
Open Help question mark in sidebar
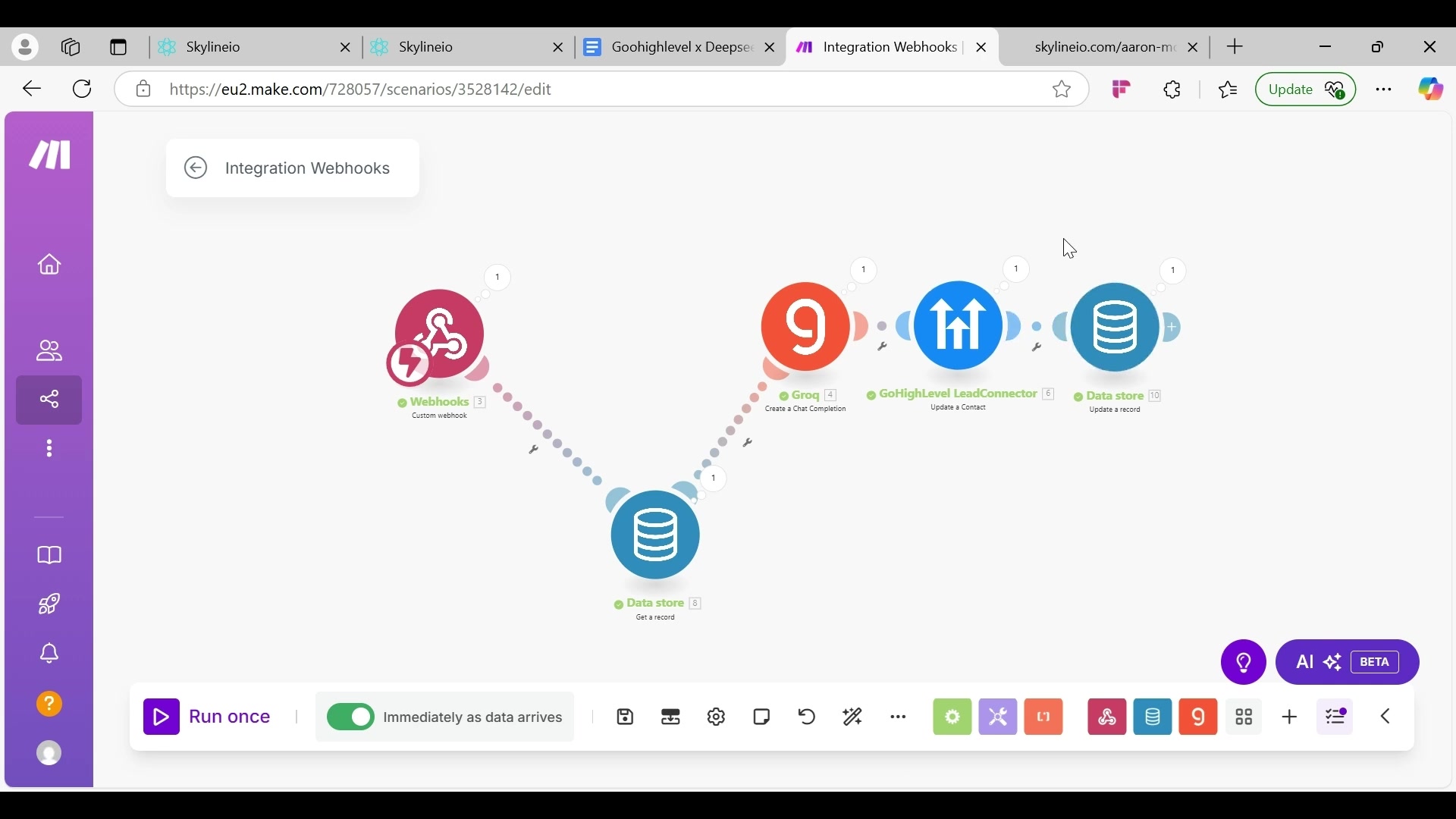[50, 705]
